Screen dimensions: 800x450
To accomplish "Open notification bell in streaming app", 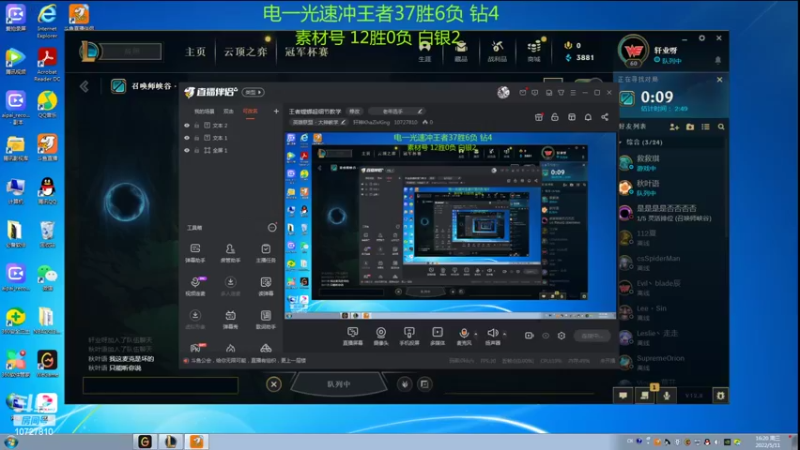I will point(588,117).
